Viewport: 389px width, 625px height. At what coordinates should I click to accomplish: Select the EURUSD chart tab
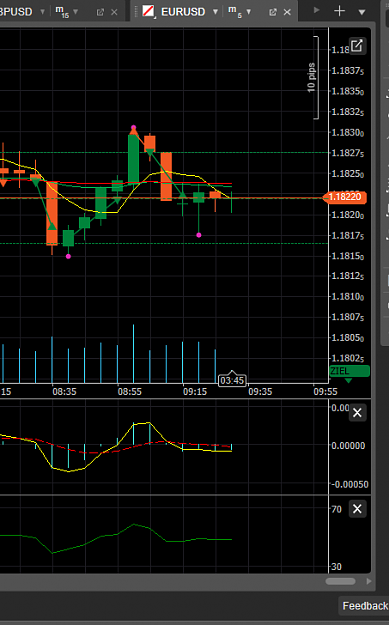click(183, 12)
